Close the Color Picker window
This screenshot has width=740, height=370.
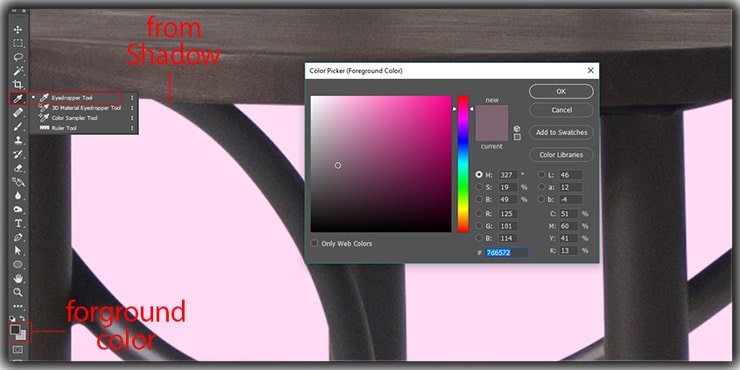(590, 70)
